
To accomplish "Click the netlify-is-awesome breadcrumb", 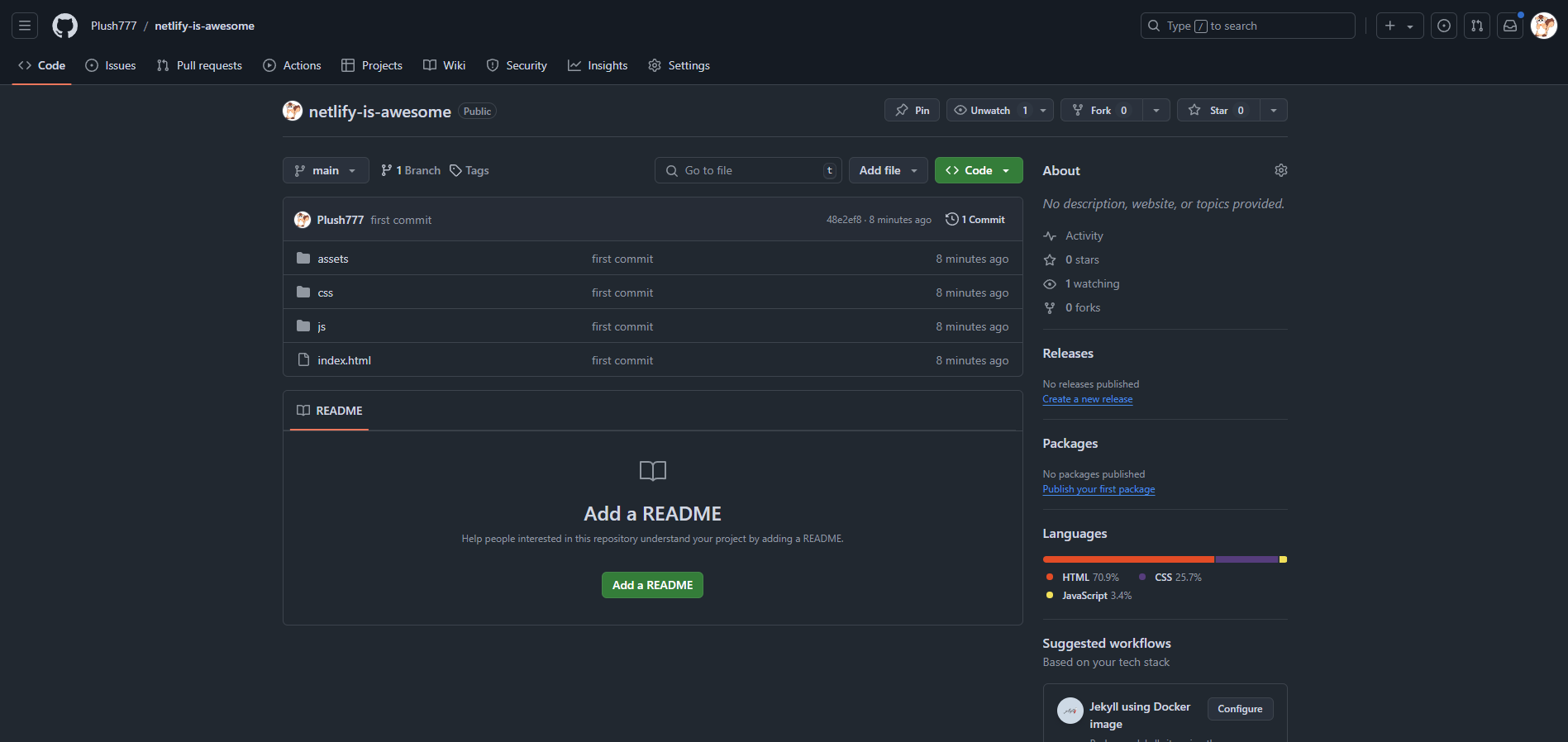I will [x=204, y=26].
